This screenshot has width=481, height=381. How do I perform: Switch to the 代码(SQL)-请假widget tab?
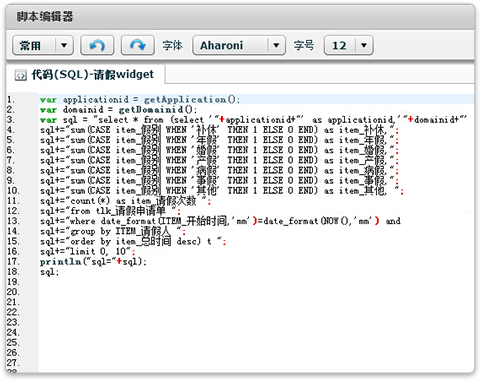pos(85,74)
